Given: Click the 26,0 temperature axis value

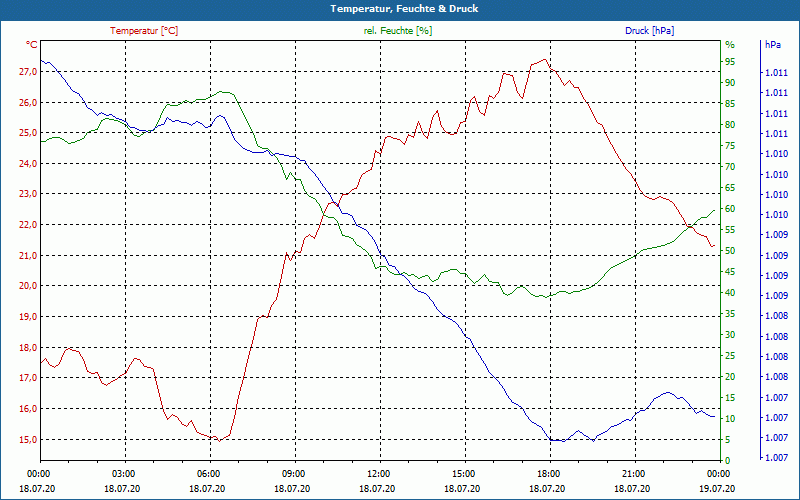Looking at the screenshot, I should pyautogui.click(x=28, y=103).
